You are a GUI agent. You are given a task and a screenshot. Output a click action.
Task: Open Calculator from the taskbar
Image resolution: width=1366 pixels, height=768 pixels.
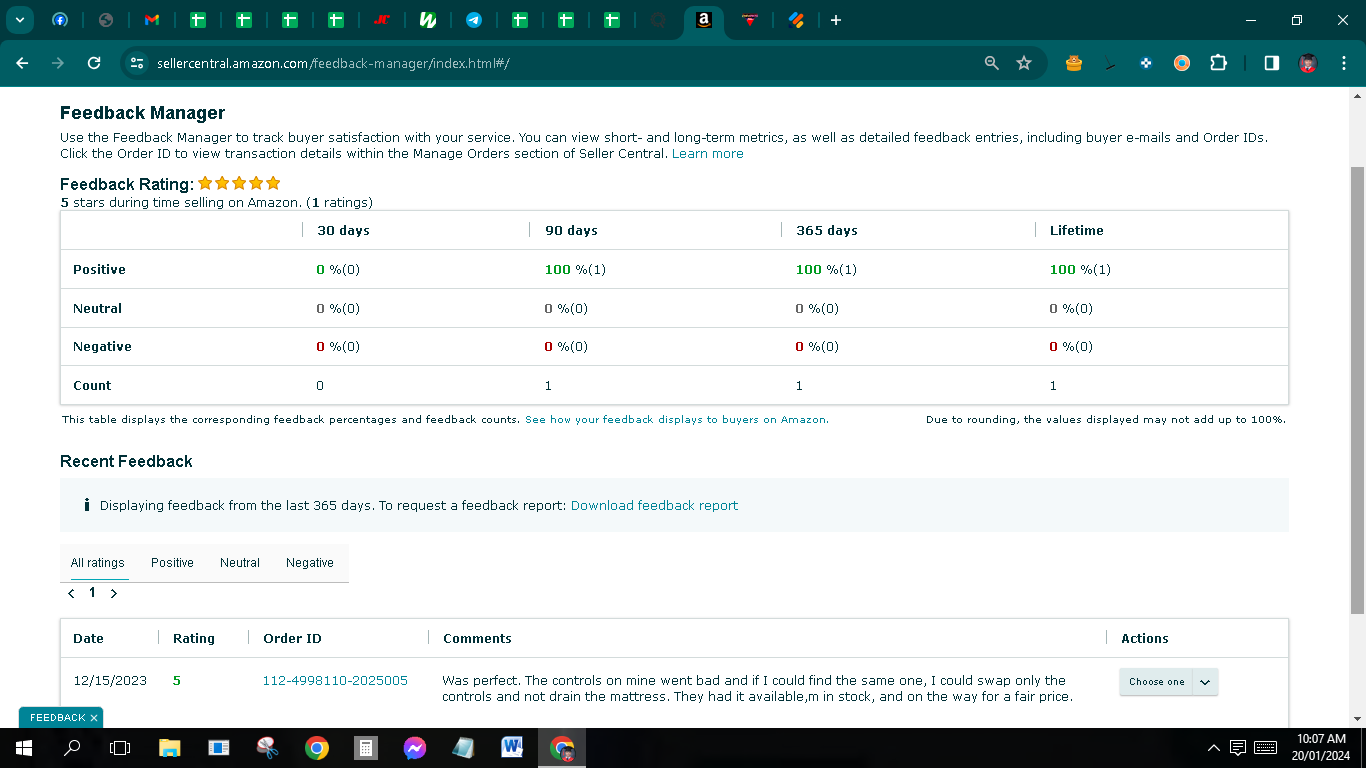pyautogui.click(x=366, y=748)
